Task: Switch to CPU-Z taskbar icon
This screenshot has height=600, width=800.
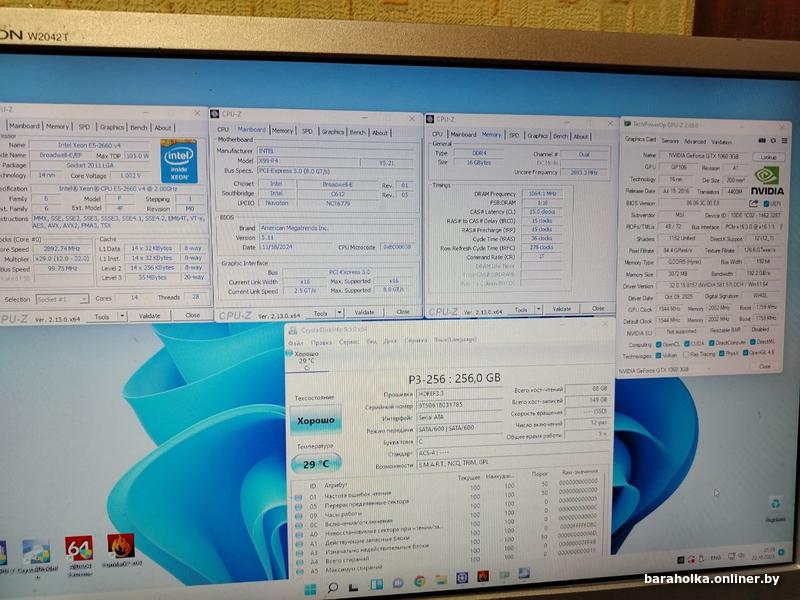Action: tap(462, 578)
